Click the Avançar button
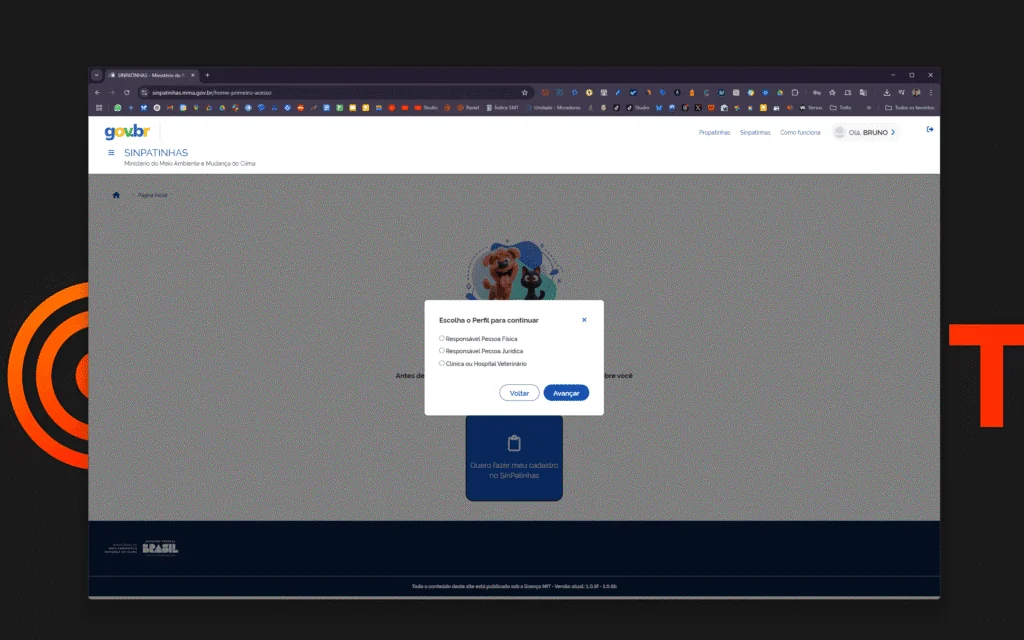Image resolution: width=1024 pixels, height=640 pixels. click(567, 393)
